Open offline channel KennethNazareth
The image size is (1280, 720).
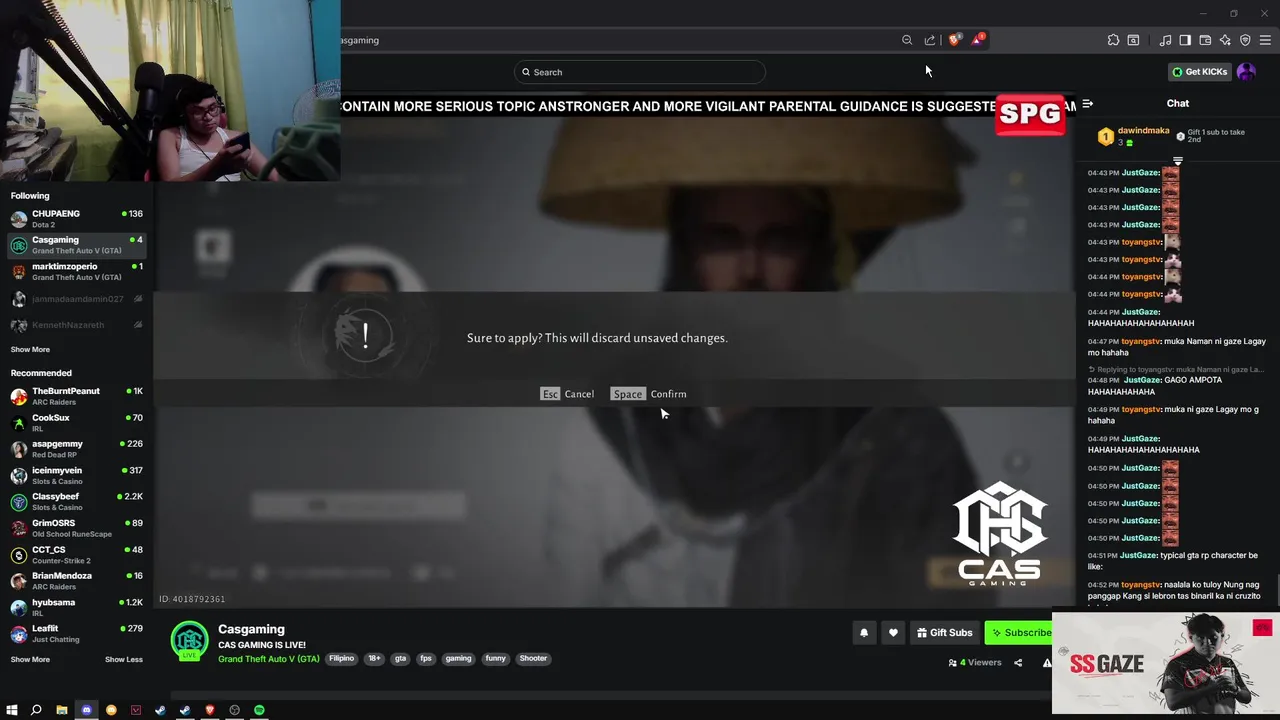click(77, 325)
